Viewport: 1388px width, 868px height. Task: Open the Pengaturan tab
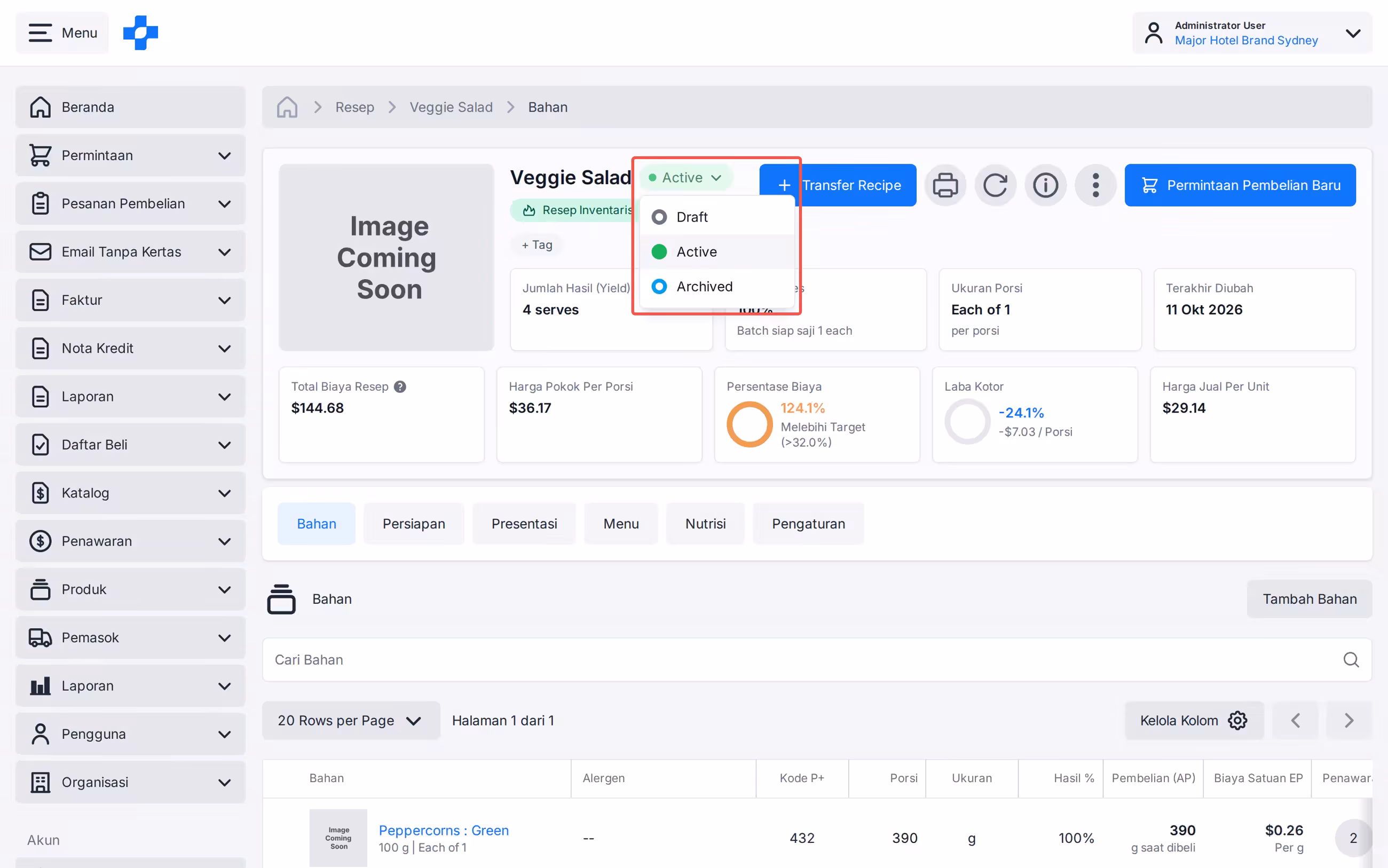(808, 524)
